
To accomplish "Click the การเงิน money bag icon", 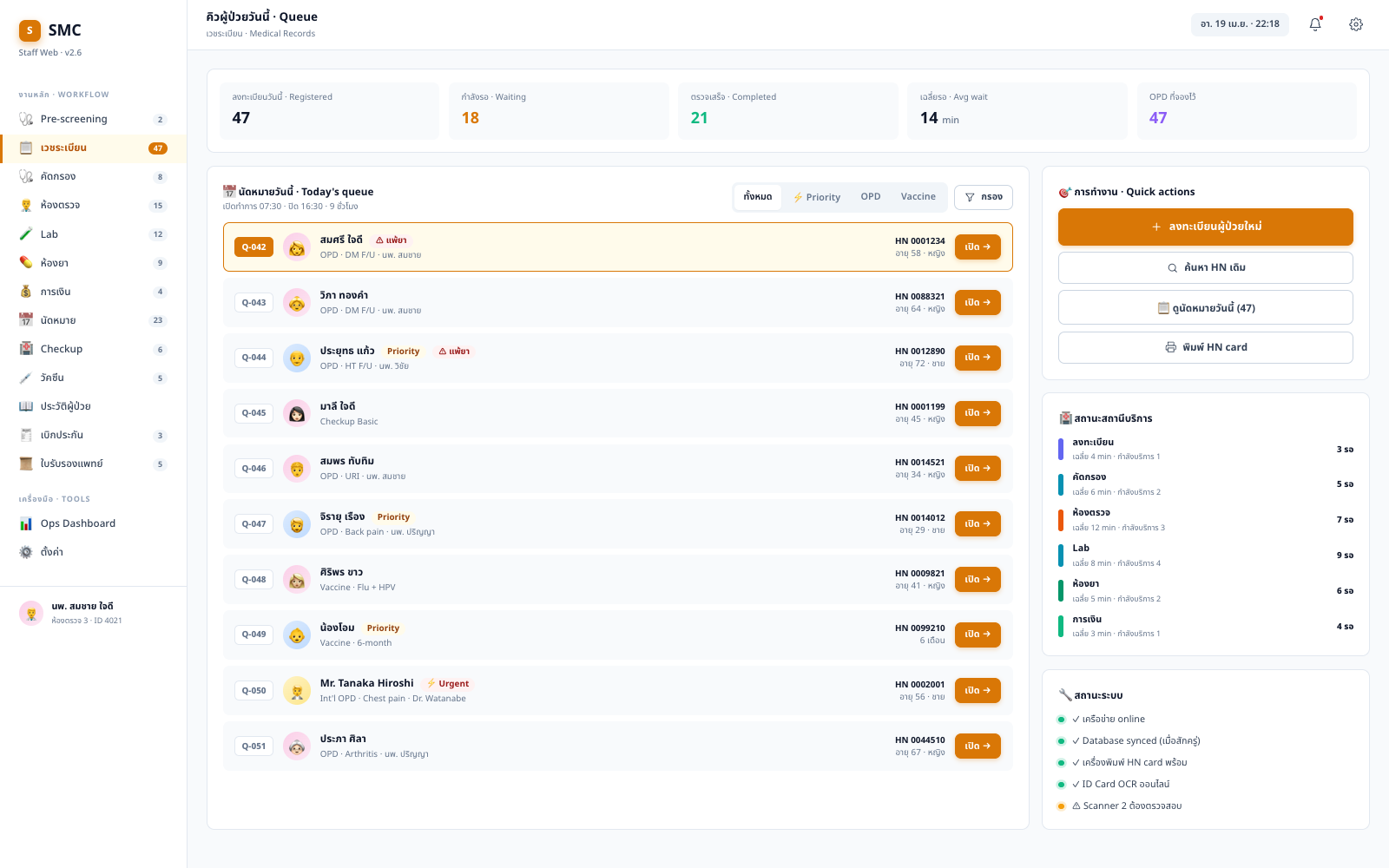I will [x=26, y=292].
